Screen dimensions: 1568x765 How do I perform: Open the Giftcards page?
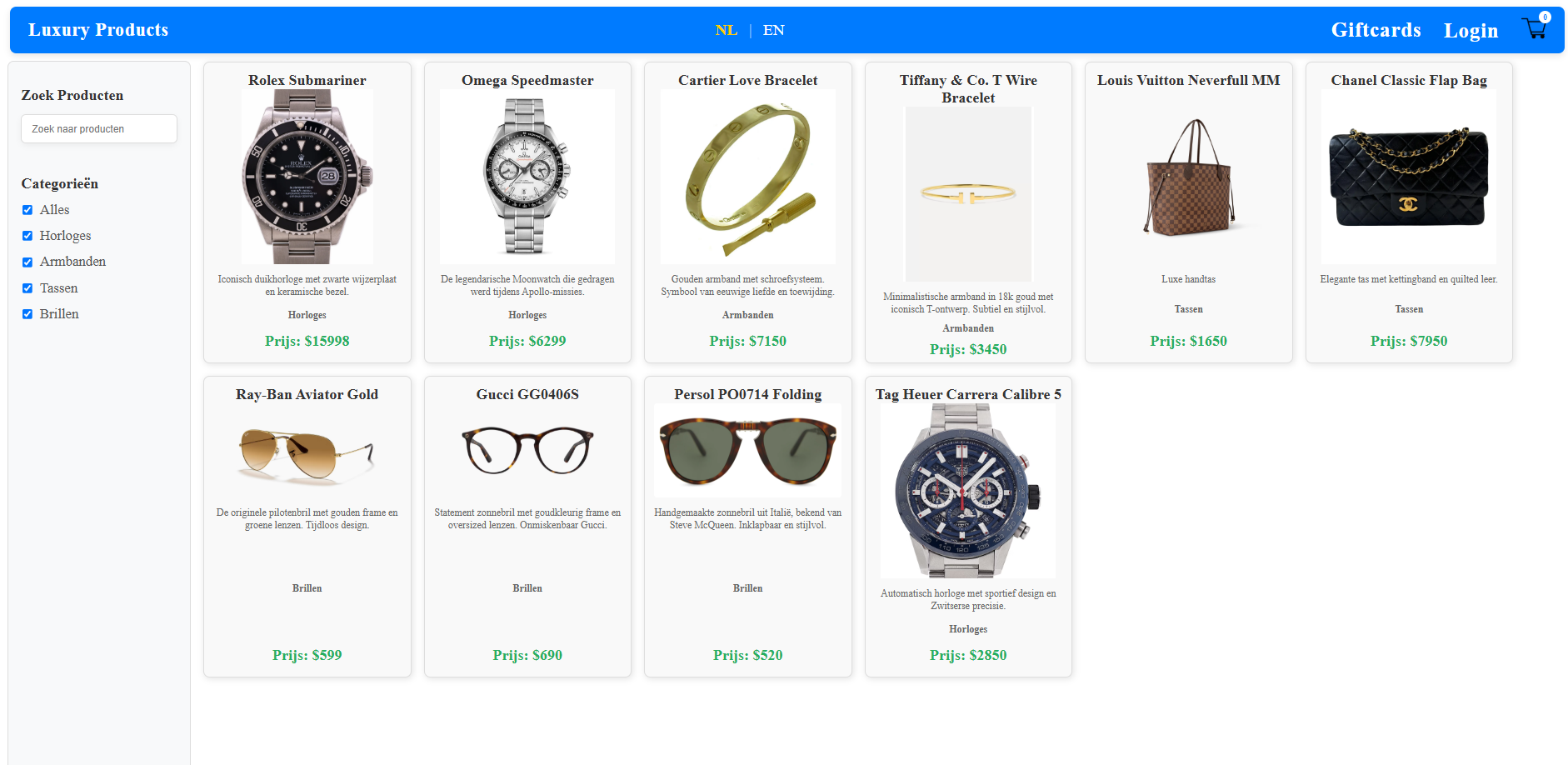[1376, 30]
